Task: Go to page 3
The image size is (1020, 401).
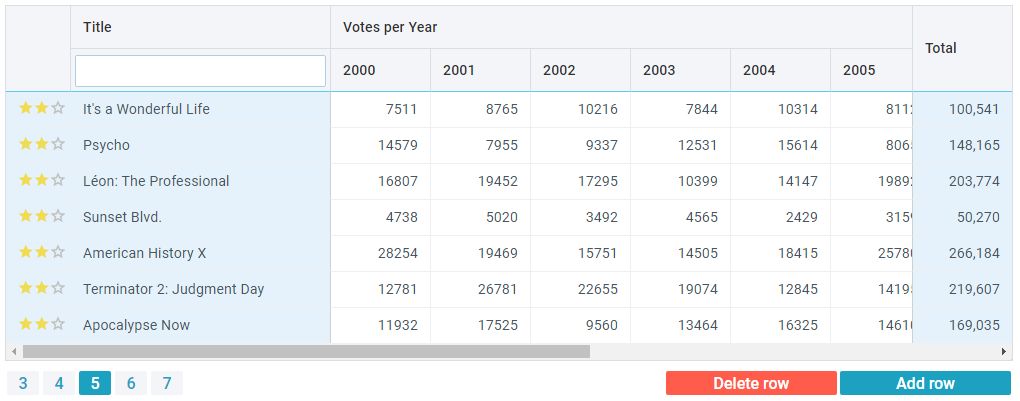Action: click(x=23, y=383)
